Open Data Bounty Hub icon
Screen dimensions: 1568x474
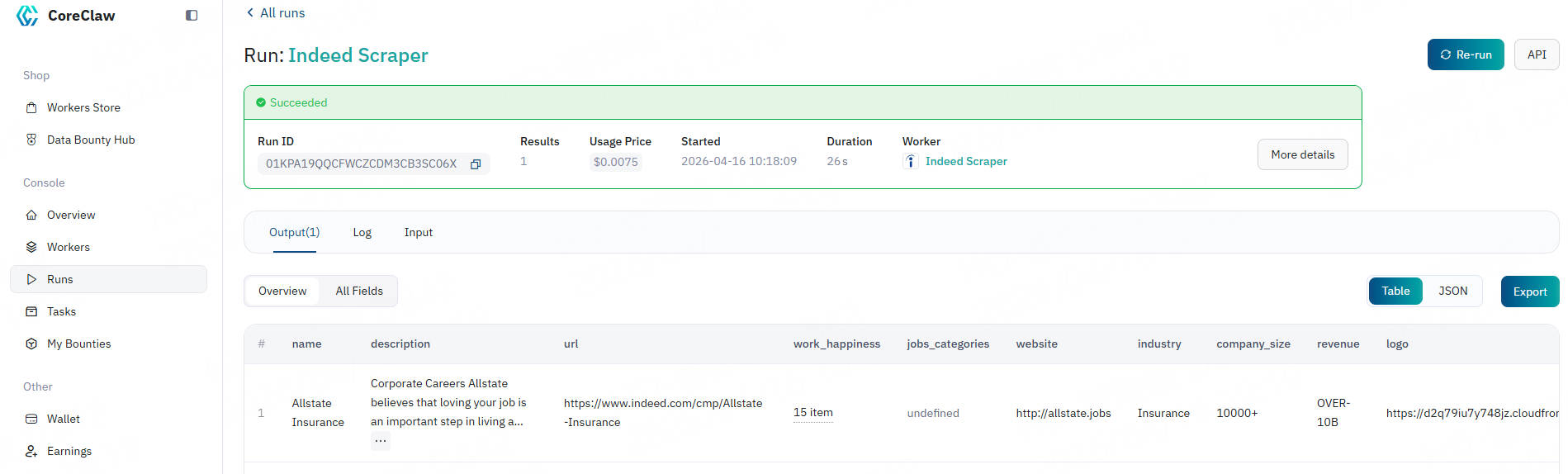[31, 140]
